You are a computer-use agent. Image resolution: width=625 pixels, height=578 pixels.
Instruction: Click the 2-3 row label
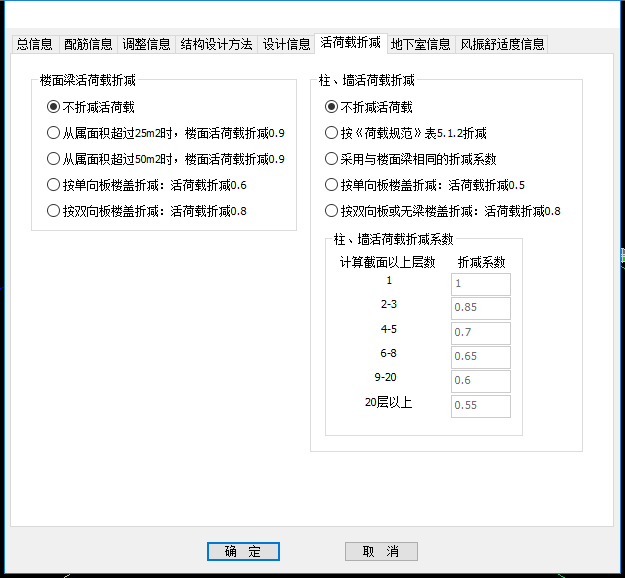(x=389, y=304)
